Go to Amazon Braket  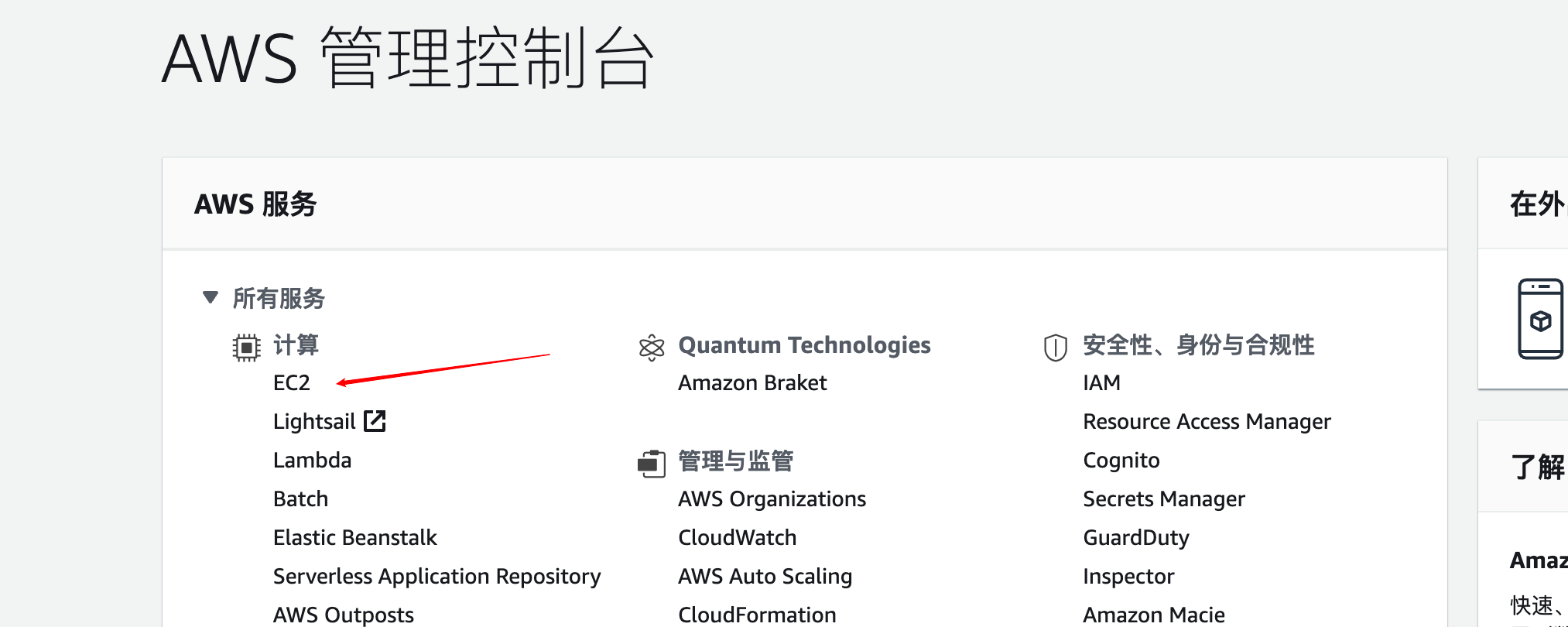(751, 383)
